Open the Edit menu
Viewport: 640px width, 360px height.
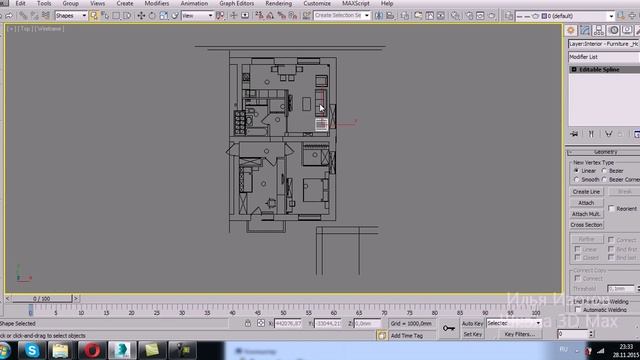pyautogui.click(x=20, y=3)
